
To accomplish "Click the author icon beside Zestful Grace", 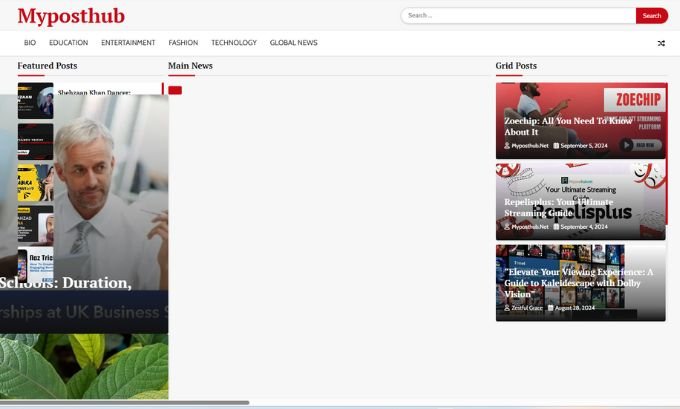I will pyautogui.click(x=507, y=308).
